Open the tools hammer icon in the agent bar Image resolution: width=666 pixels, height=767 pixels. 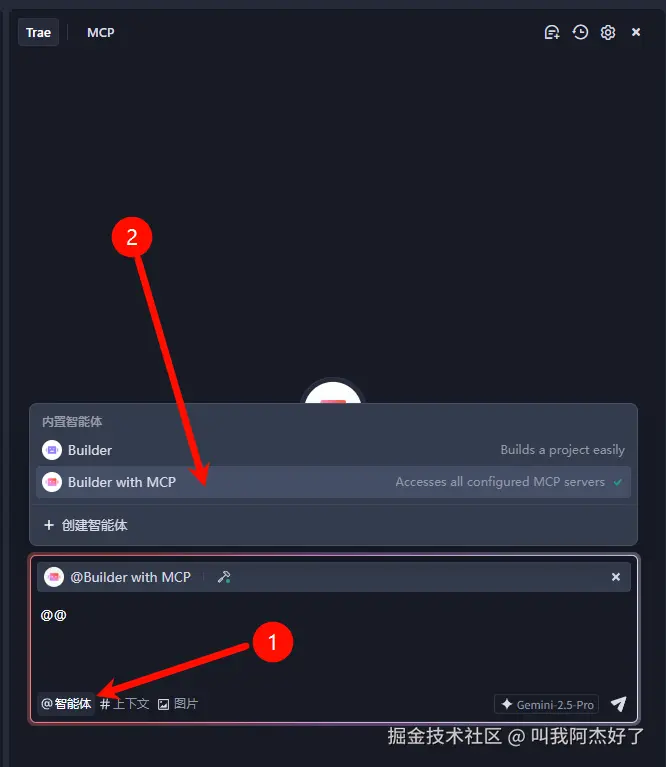tap(224, 577)
